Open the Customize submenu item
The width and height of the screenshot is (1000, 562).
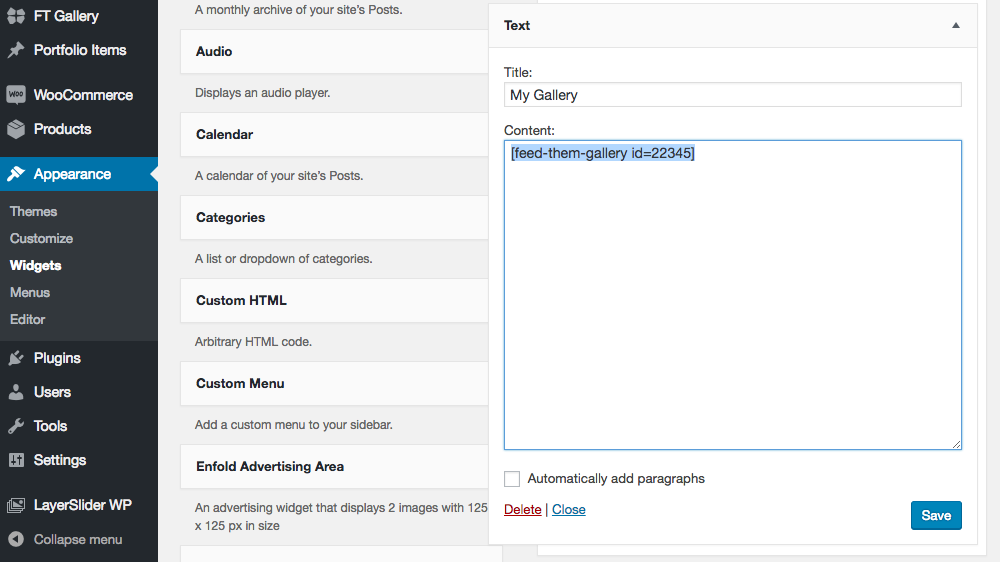point(41,238)
